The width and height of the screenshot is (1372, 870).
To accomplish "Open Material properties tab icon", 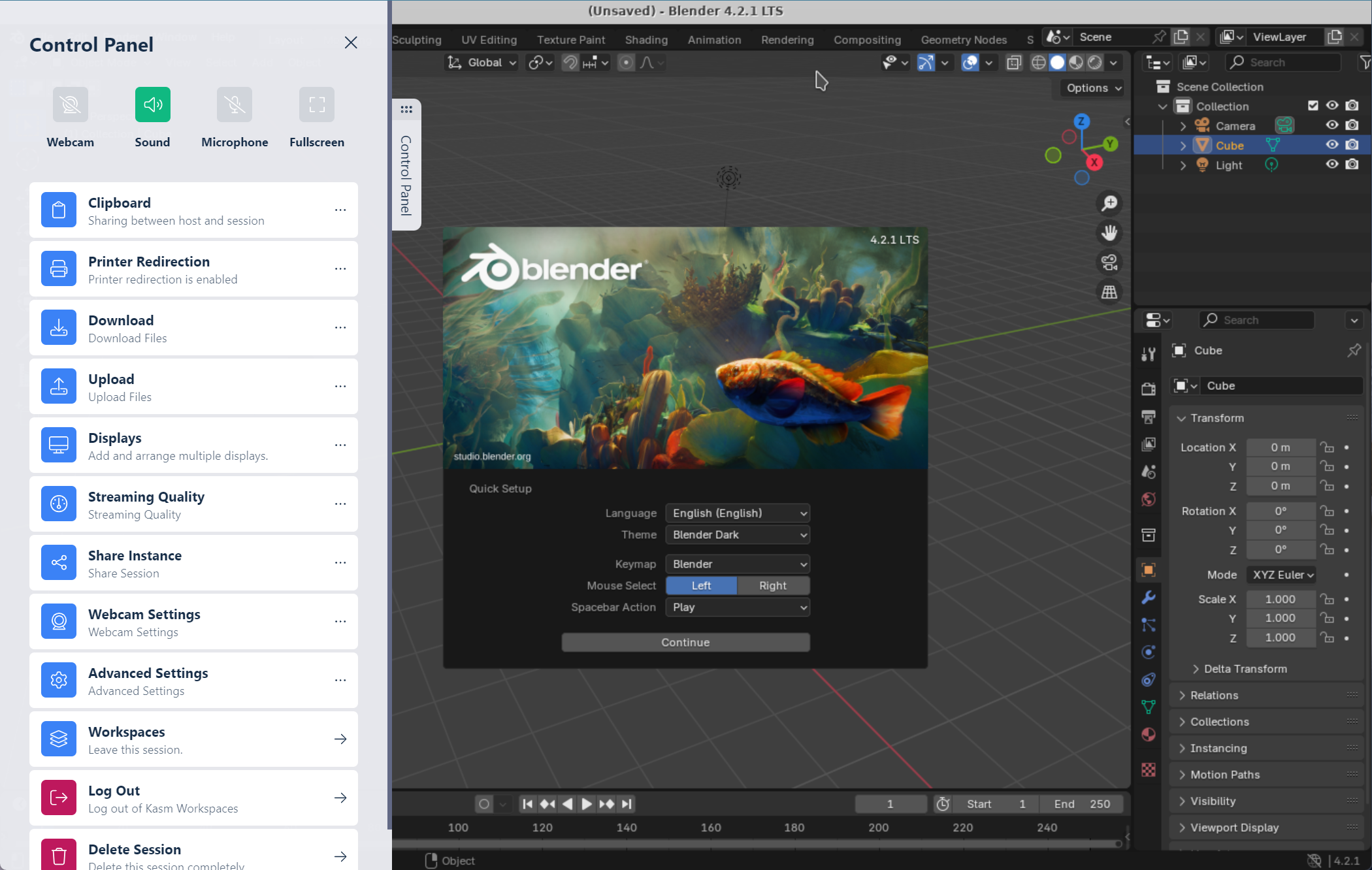I will tap(1149, 734).
